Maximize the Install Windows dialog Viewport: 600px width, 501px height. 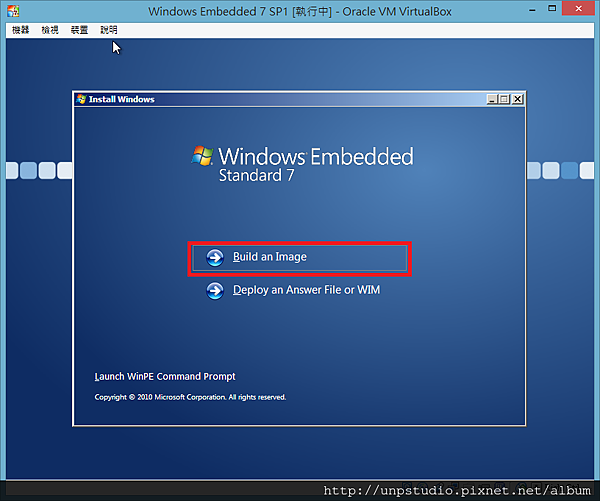[x=504, y=99]
